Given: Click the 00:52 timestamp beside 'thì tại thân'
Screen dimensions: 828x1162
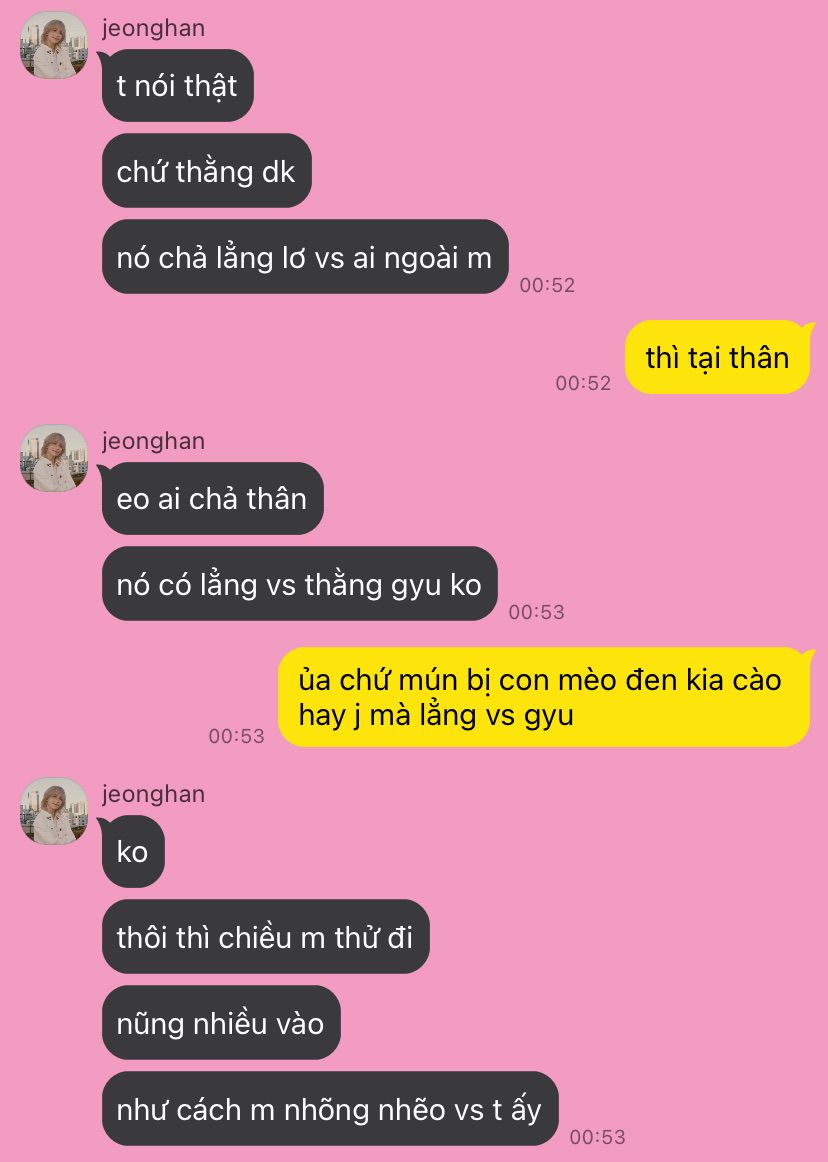Looking at the screenshot, I should (x=583, y=383).
